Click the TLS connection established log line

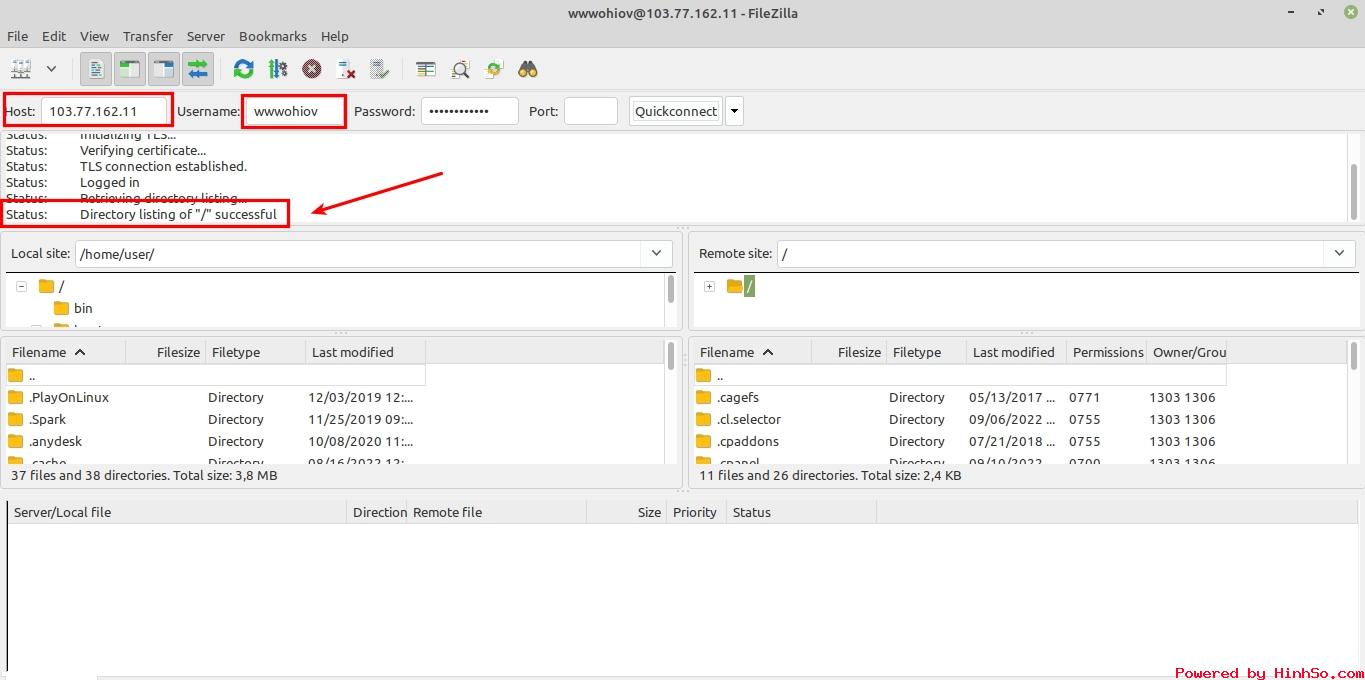[127, 166]
